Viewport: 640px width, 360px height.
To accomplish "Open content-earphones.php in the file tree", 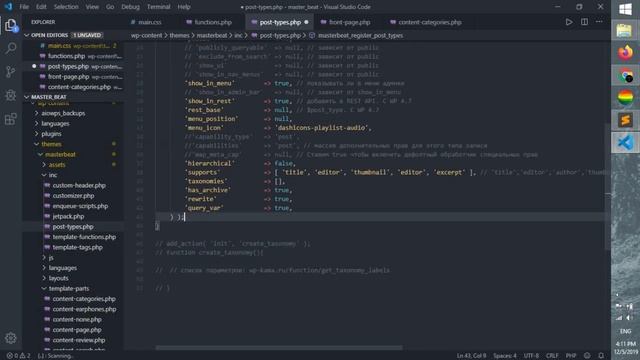I will pos(84,309).
